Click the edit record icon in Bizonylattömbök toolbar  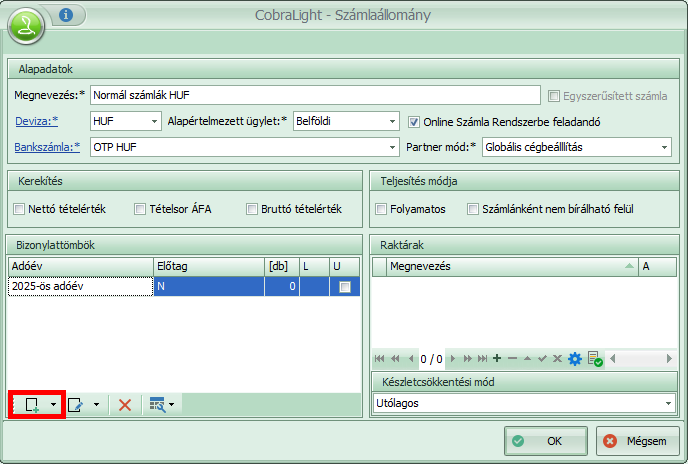coord(75,405)
